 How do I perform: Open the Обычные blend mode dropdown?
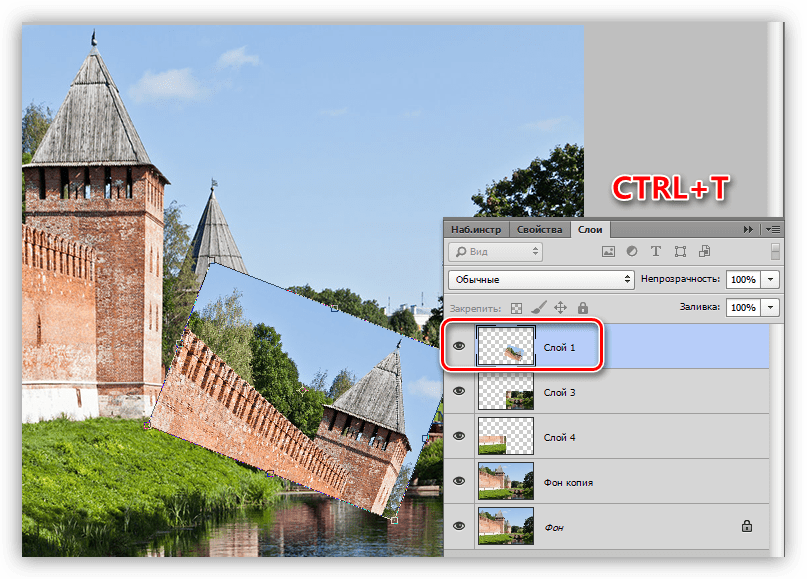pos(541,280)
